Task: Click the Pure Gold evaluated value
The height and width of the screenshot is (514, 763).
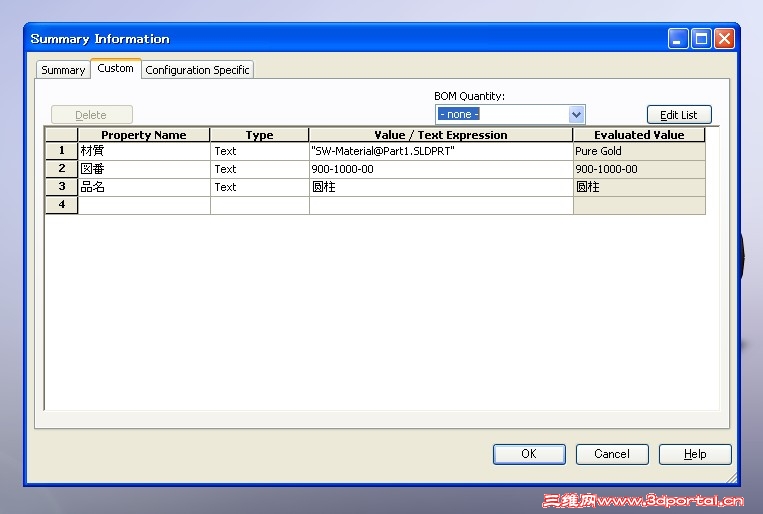Action: pyautogui.click(x=639, y=151)
